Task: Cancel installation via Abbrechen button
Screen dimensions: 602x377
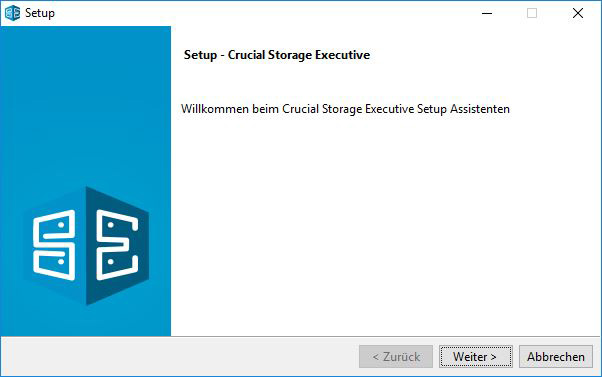Action: 556,357
